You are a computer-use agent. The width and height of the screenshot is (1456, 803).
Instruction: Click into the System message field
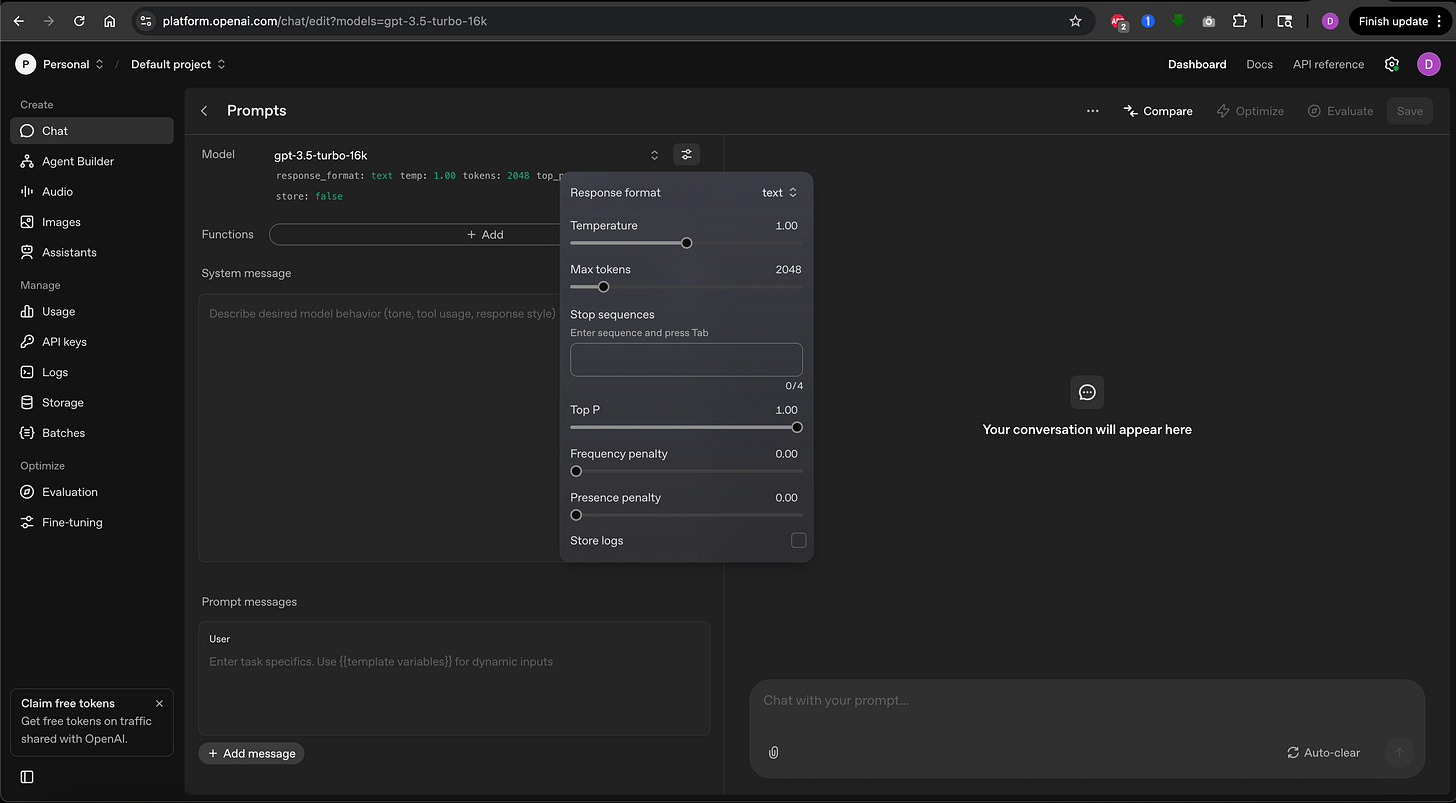coord(454,427)
